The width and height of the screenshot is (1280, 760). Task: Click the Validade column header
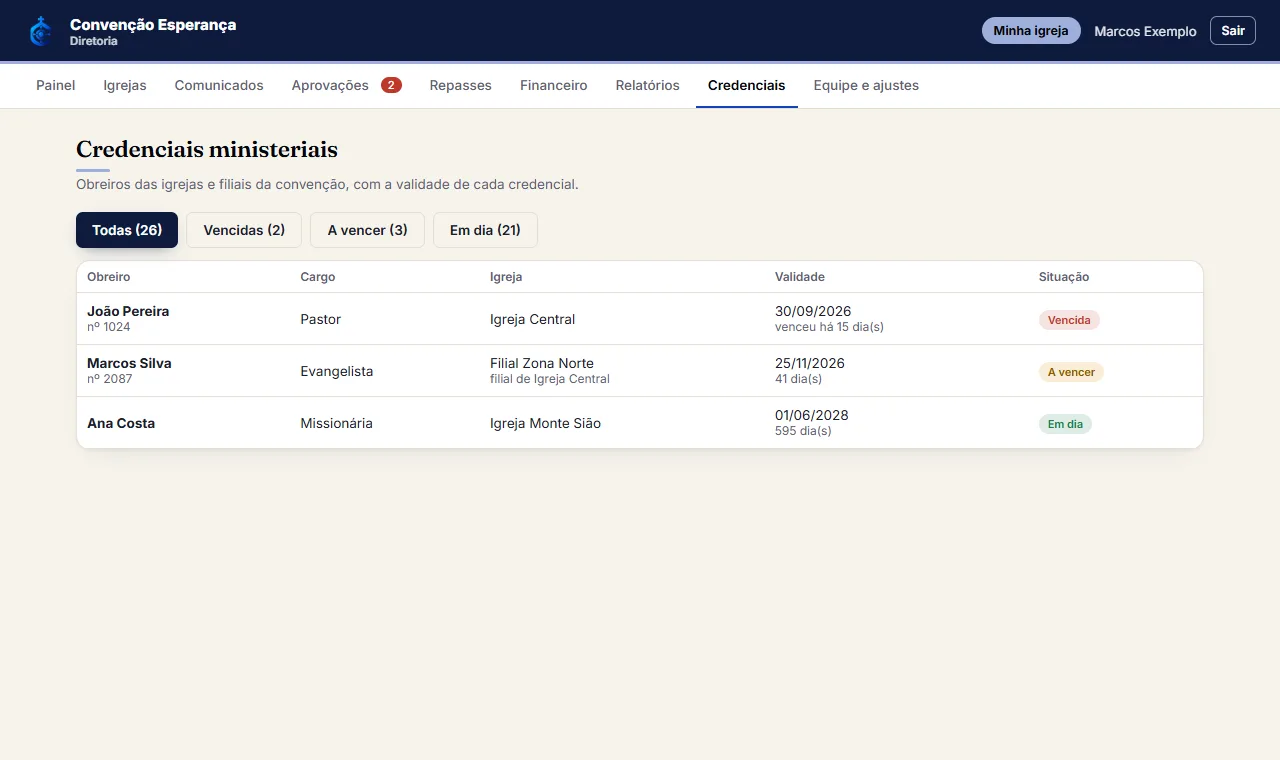click(800, 277)
